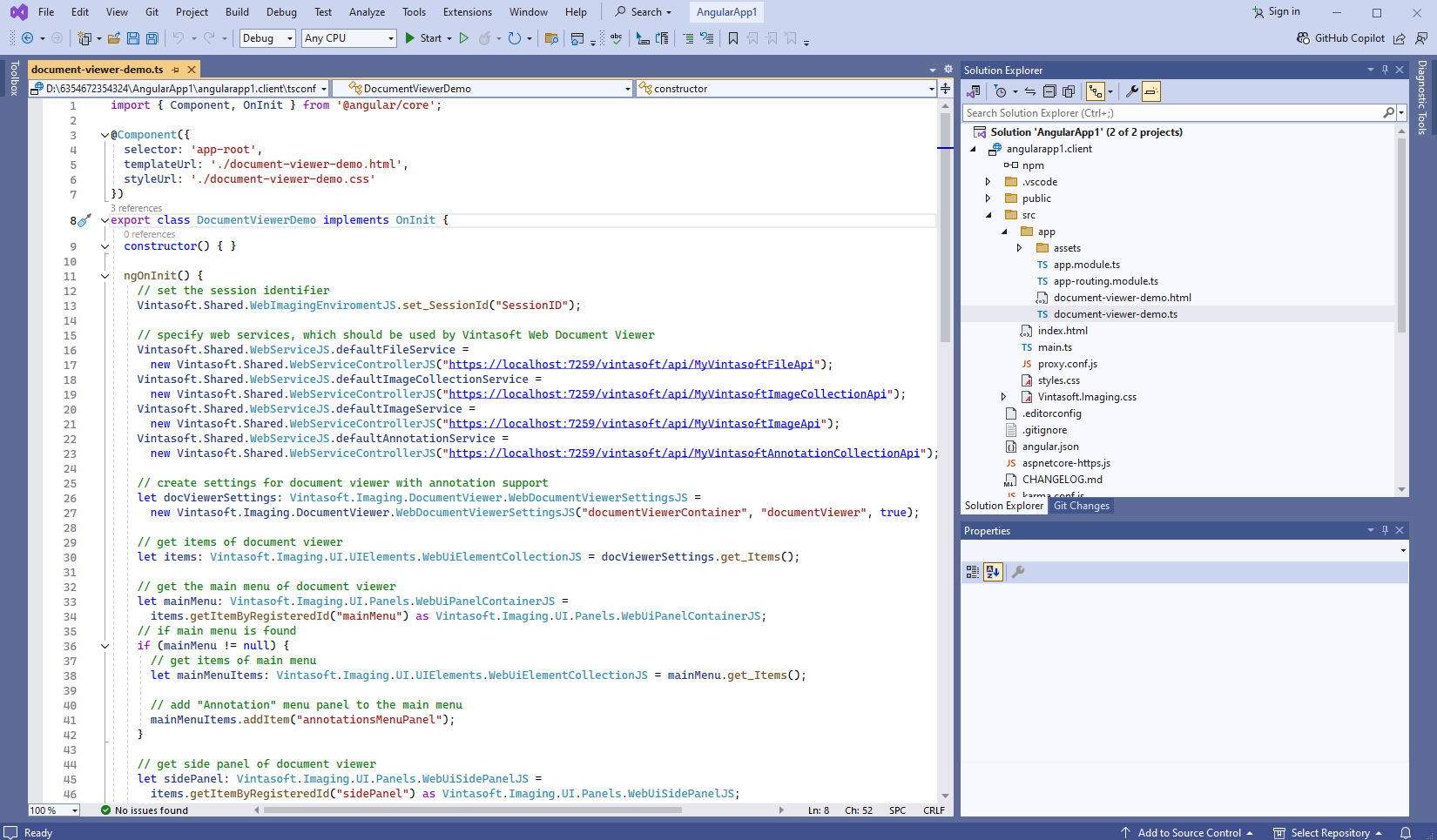1437x840 pixels.
Task: Click the Sign in button
Action: (1276, 12)
